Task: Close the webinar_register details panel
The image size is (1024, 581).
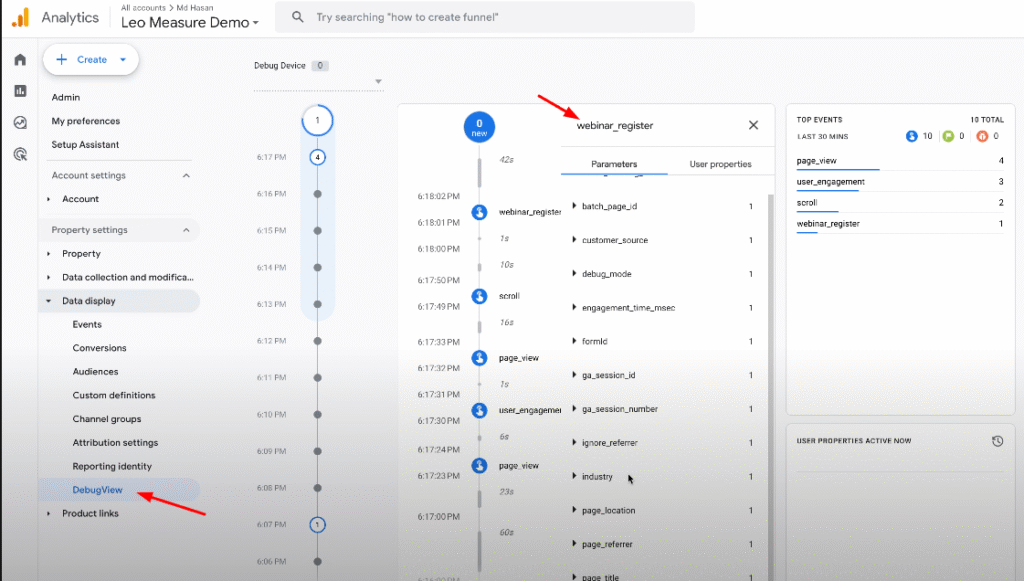Action: tap(753, 125)
